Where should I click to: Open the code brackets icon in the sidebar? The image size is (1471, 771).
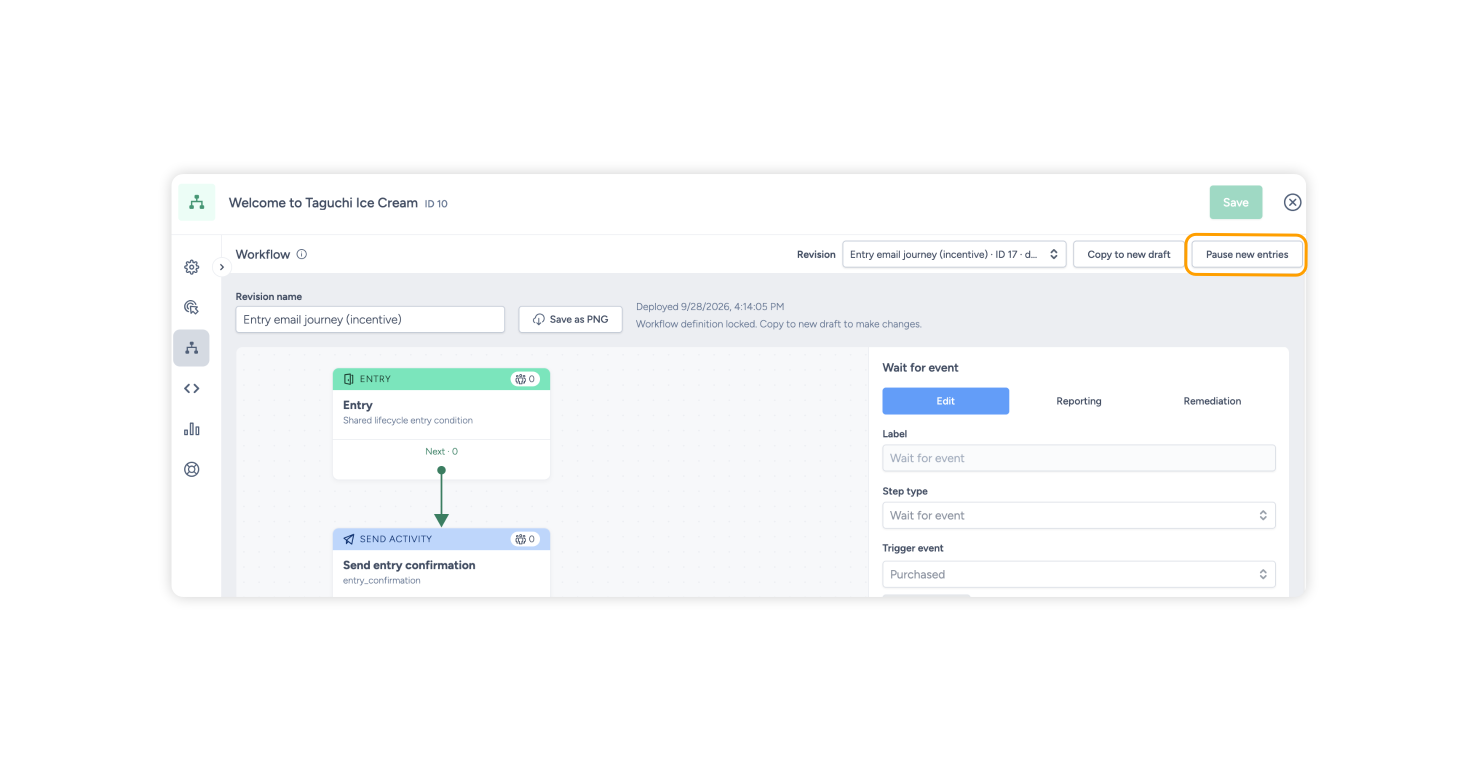191,389
